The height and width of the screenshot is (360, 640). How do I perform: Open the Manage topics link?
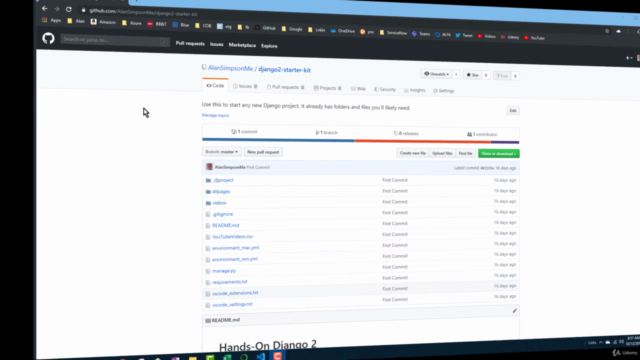216,115
